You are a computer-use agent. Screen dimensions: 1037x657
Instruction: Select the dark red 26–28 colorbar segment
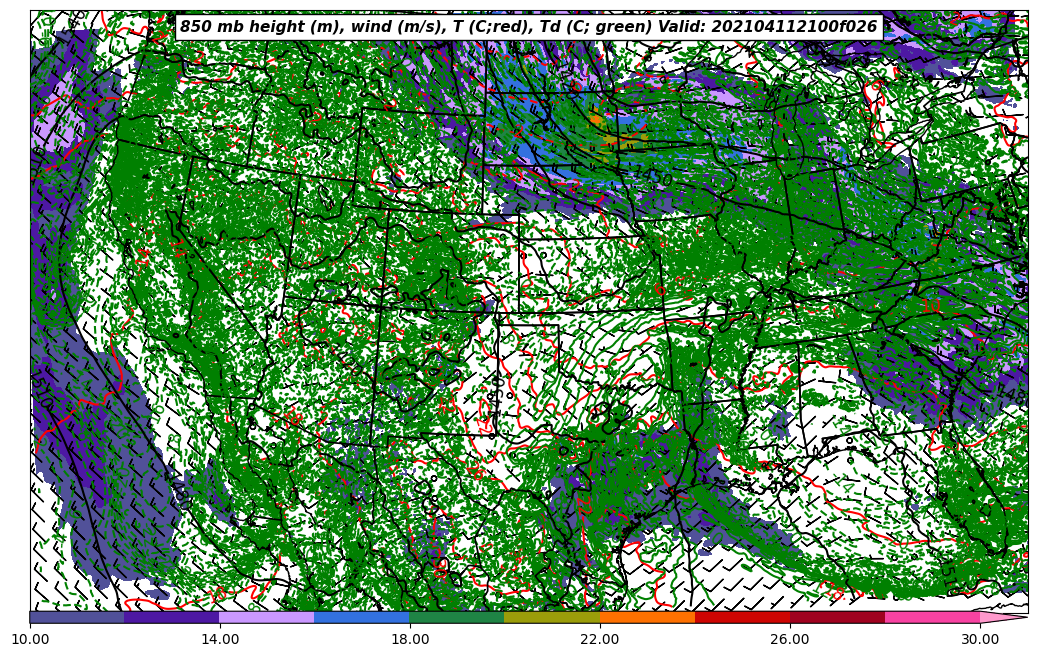[837, 617]
